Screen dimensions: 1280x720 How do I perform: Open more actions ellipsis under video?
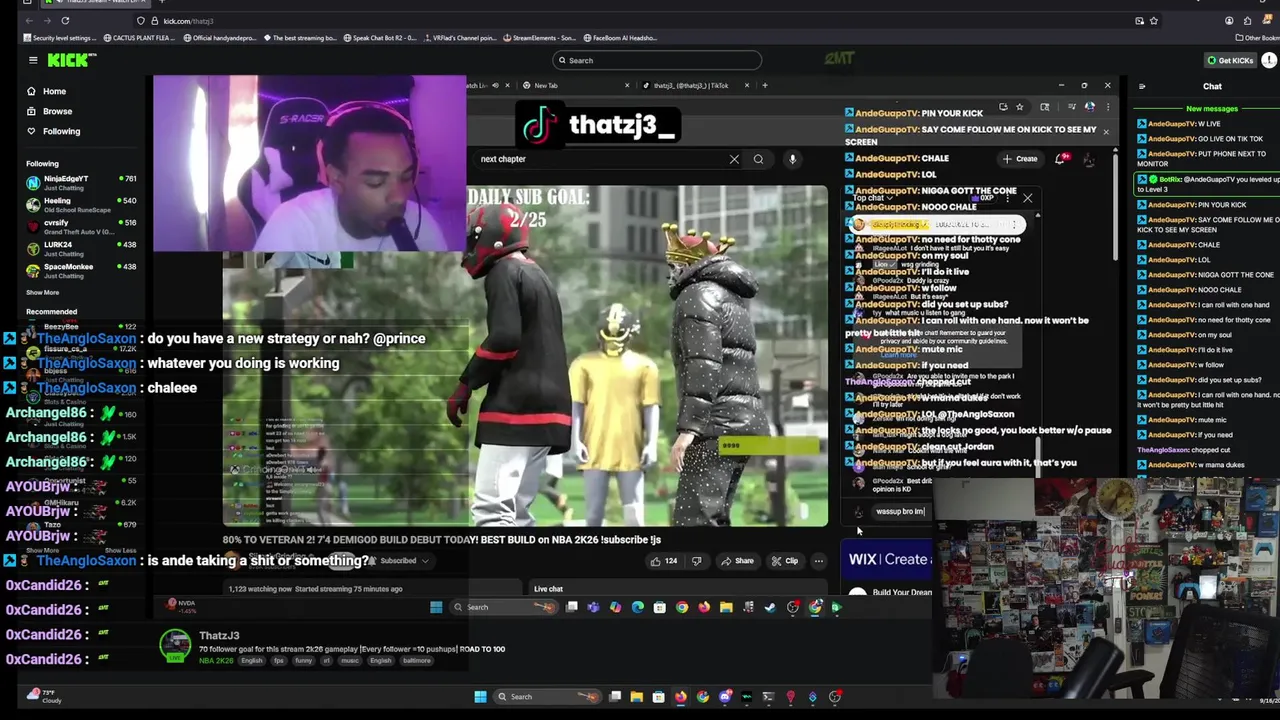pyautogui.click(x=818, y=561)
